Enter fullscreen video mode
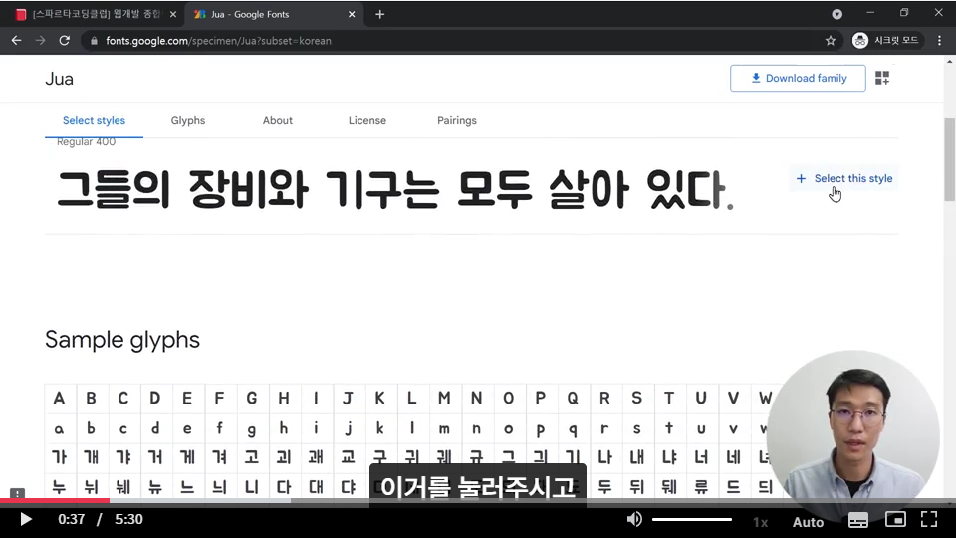The image size is (956, 538). coord(929,519)
